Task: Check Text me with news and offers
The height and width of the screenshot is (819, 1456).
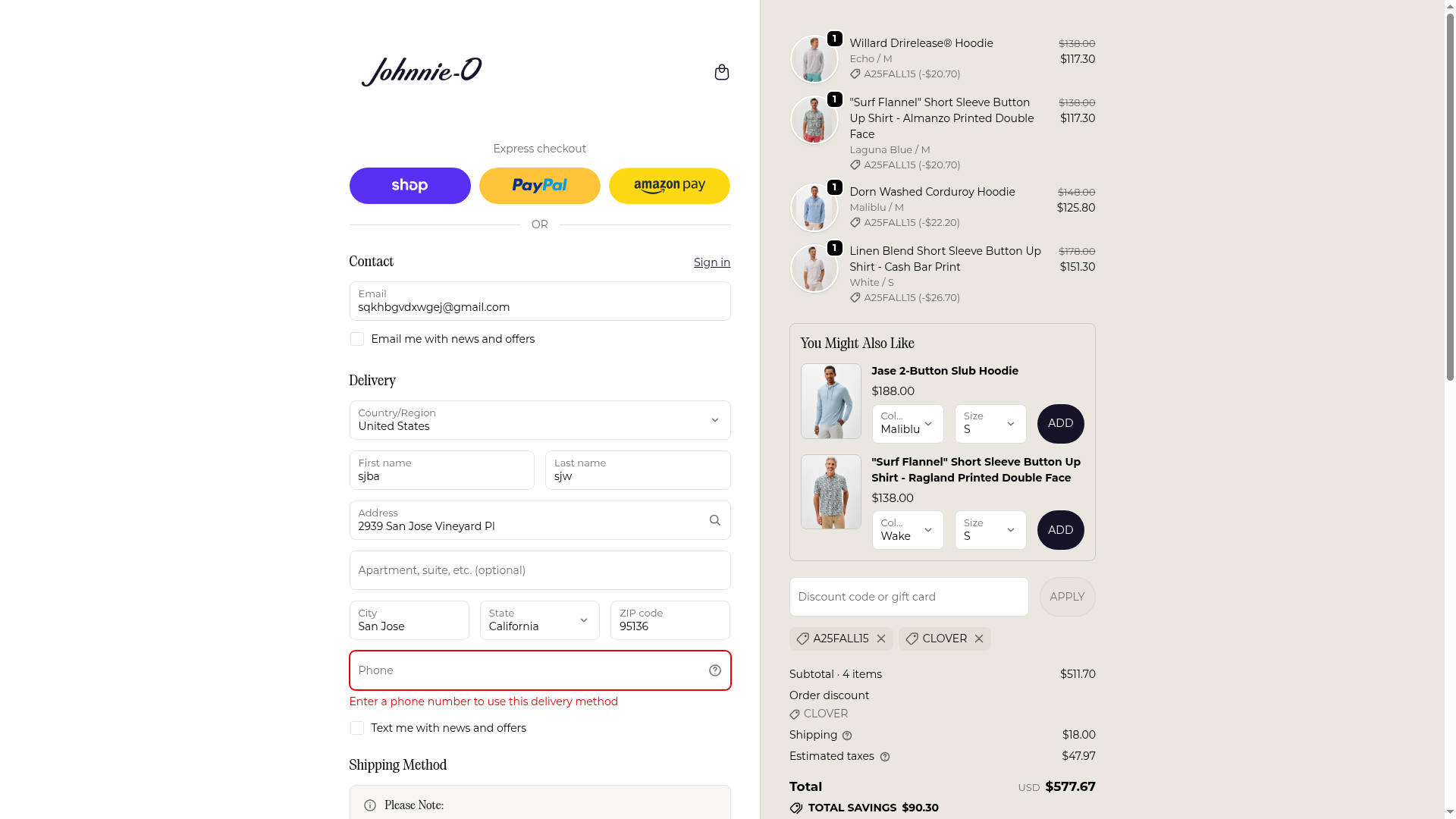Action: tap(356, 728)
